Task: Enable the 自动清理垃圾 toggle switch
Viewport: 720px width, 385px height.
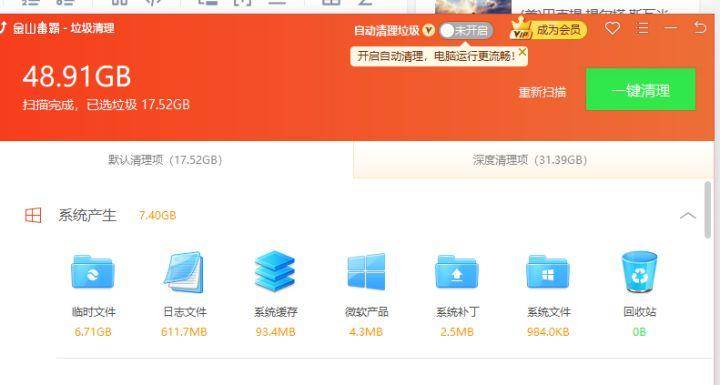Action: [466, 30]
